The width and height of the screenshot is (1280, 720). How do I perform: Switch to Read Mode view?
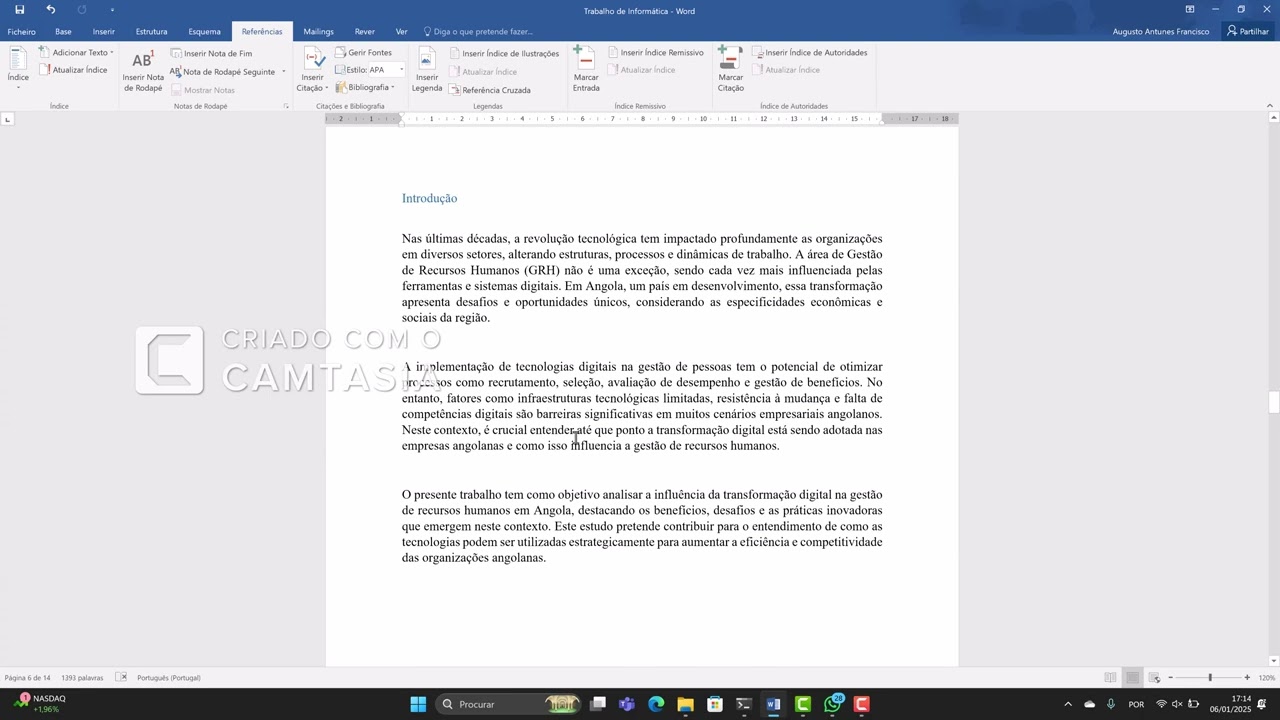click(x=1110, y=678)
